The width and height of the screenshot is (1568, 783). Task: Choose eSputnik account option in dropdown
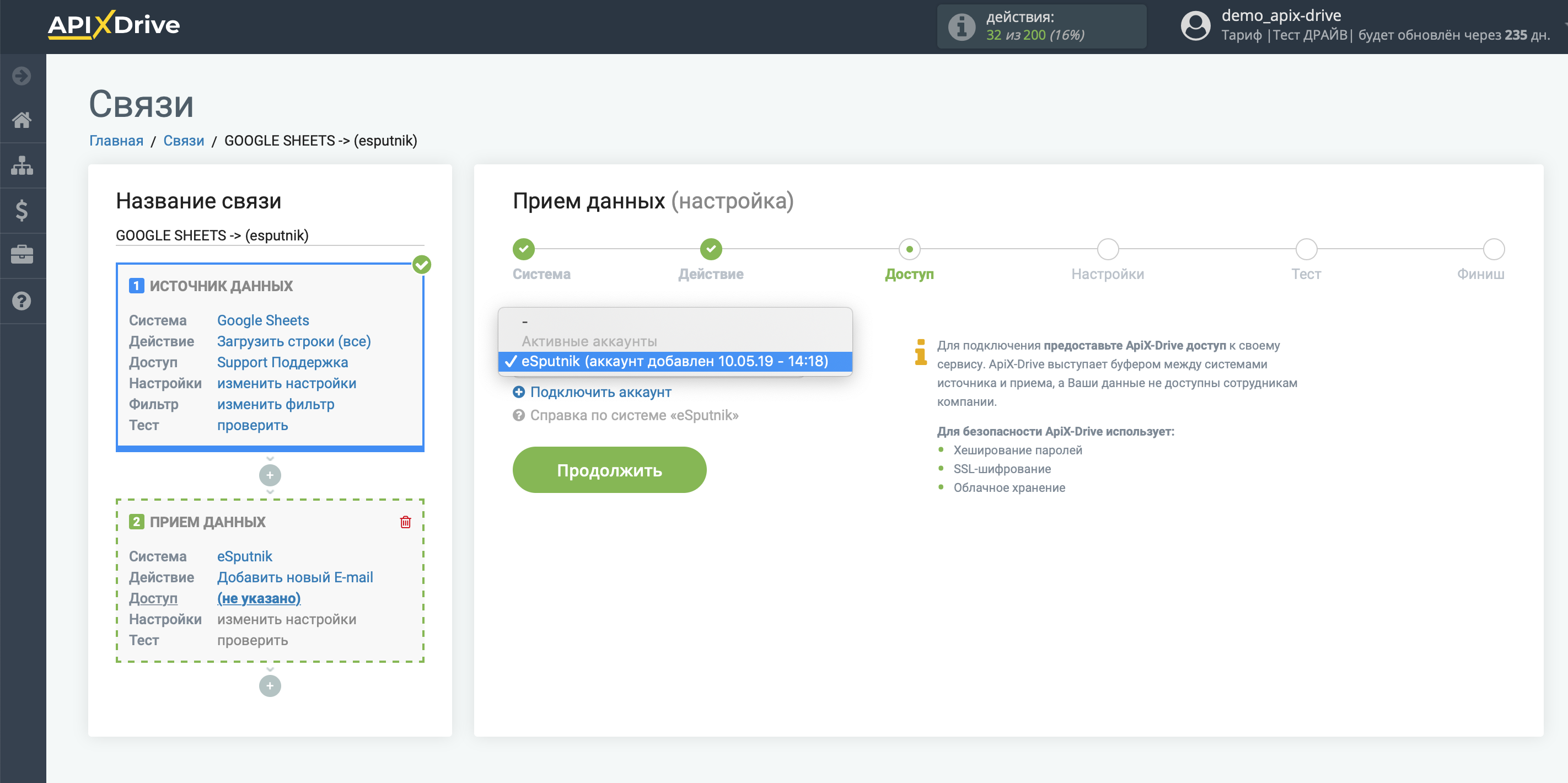675,361
